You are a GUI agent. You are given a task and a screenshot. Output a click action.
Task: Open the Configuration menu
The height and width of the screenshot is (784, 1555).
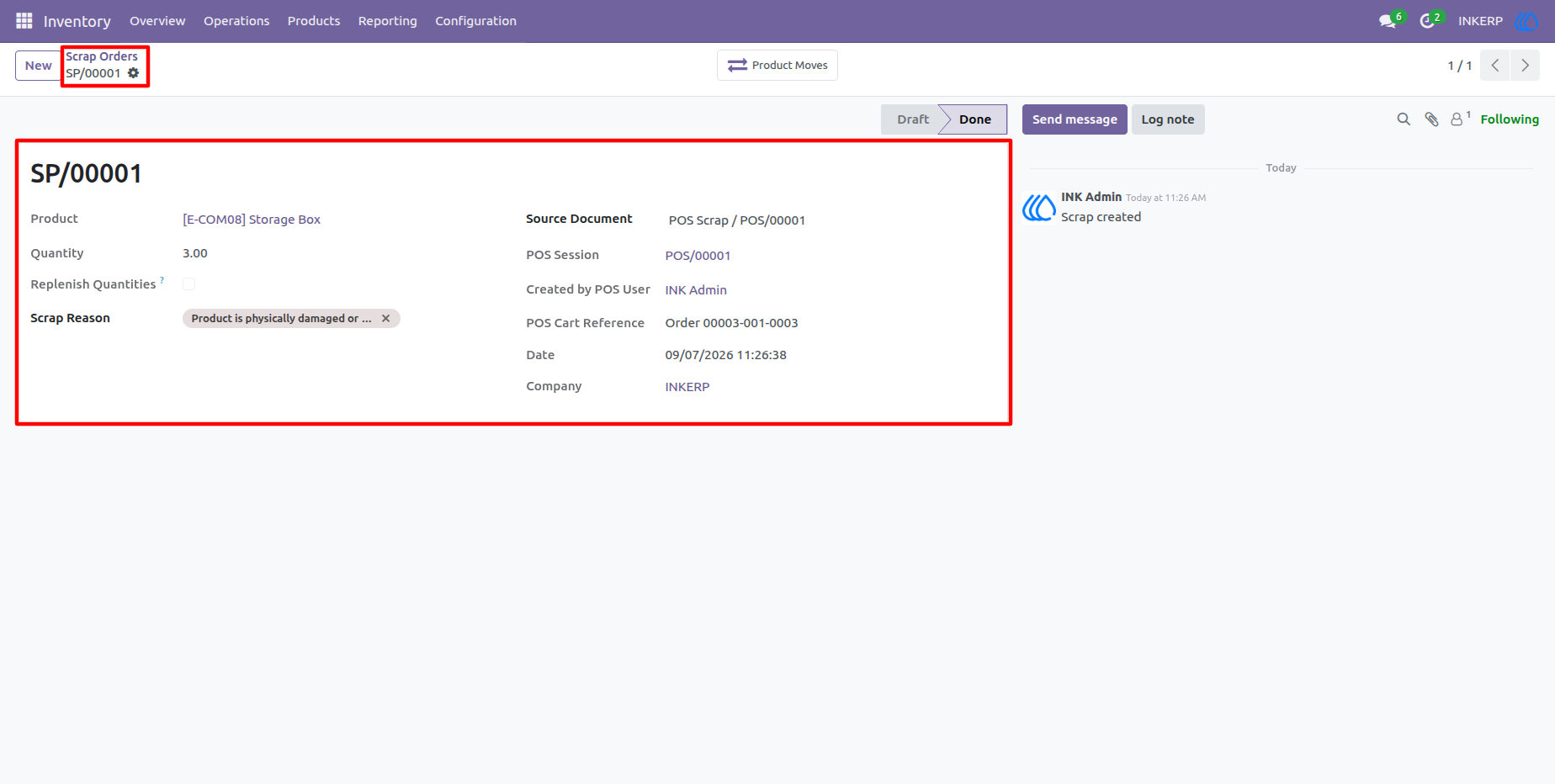[x=475, y=21]
